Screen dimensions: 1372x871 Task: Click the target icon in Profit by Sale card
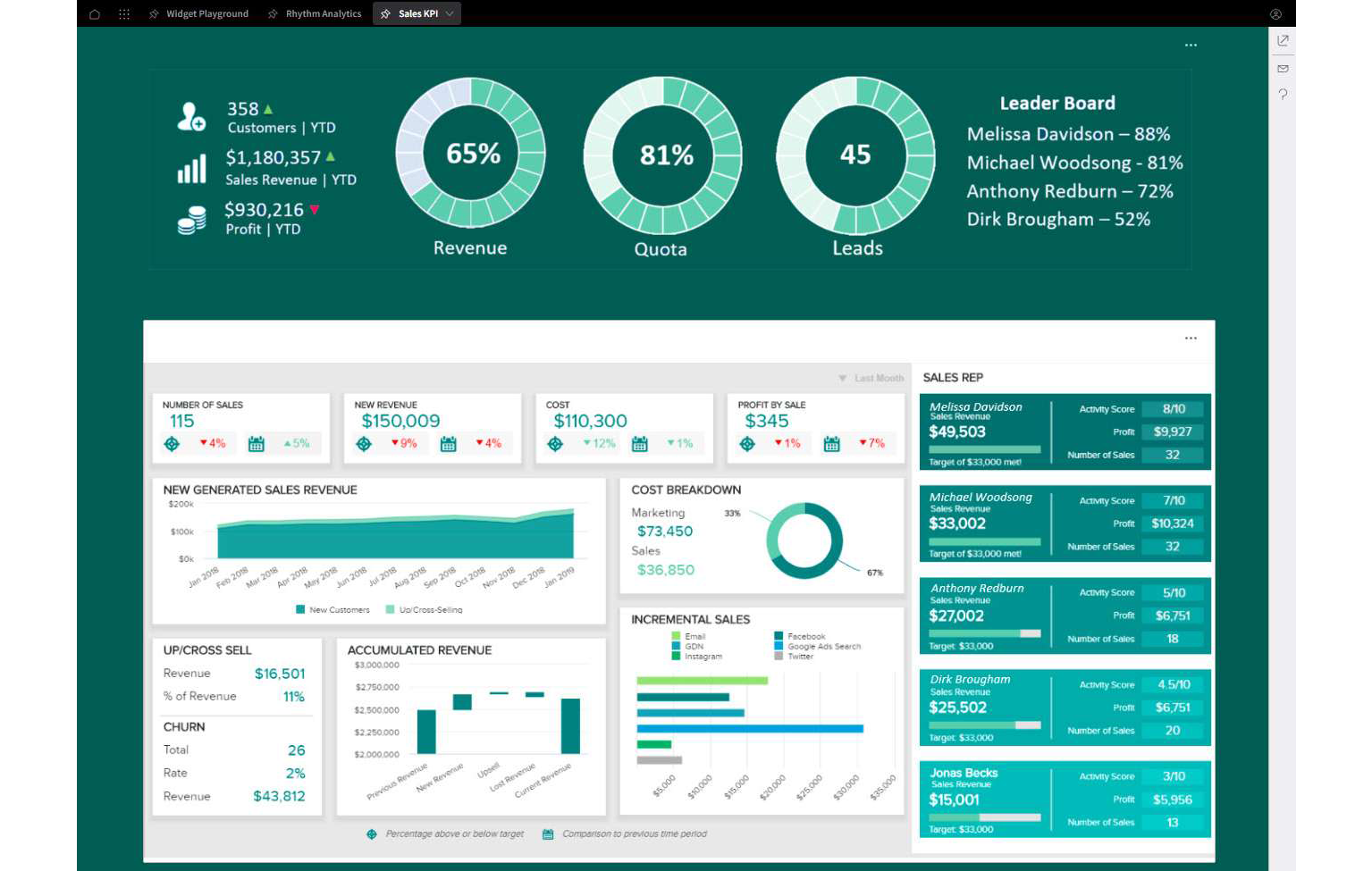747,444
